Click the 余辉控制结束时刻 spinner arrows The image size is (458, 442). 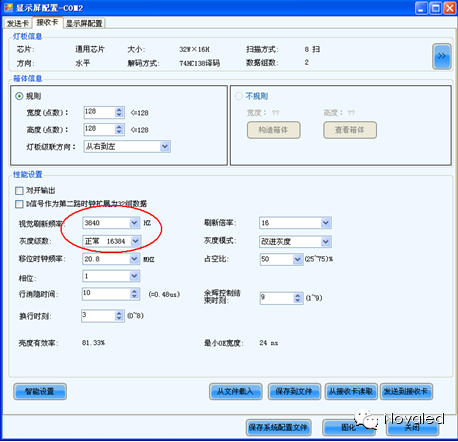(x=298, y=298)
